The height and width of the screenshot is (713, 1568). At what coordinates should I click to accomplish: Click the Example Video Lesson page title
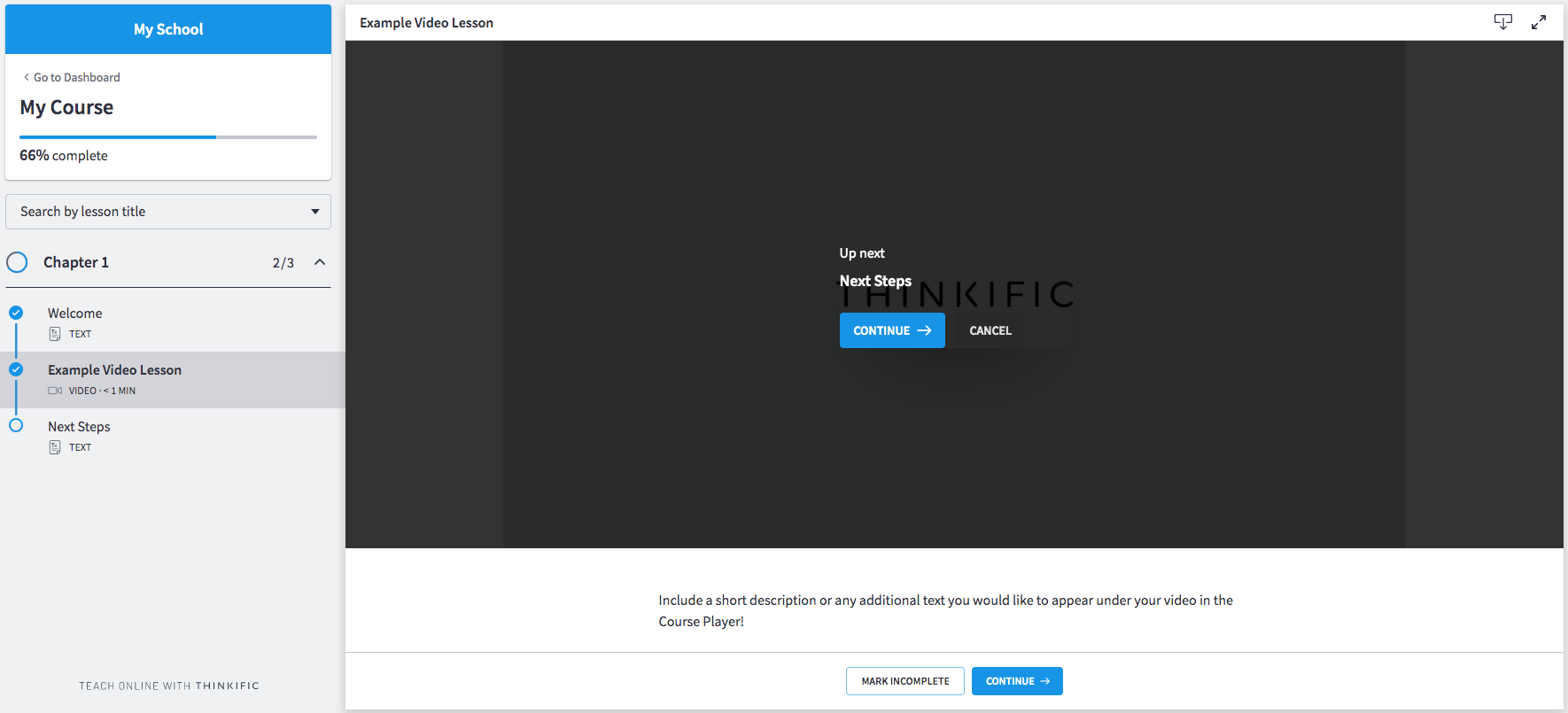point(426,23)
